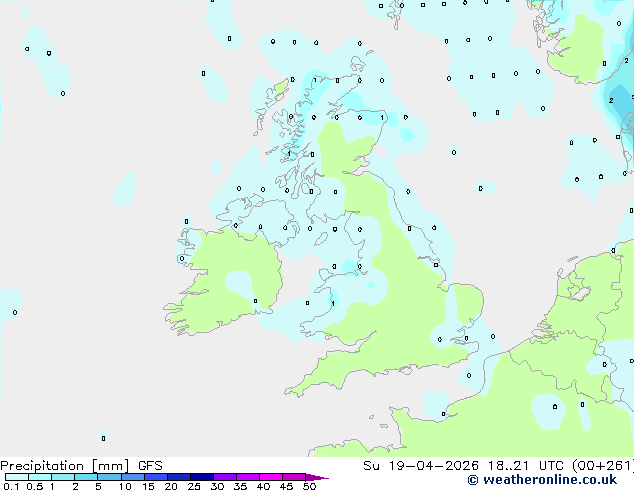
Task: Click the "GFS" model label
Action: tap(150, 466)
